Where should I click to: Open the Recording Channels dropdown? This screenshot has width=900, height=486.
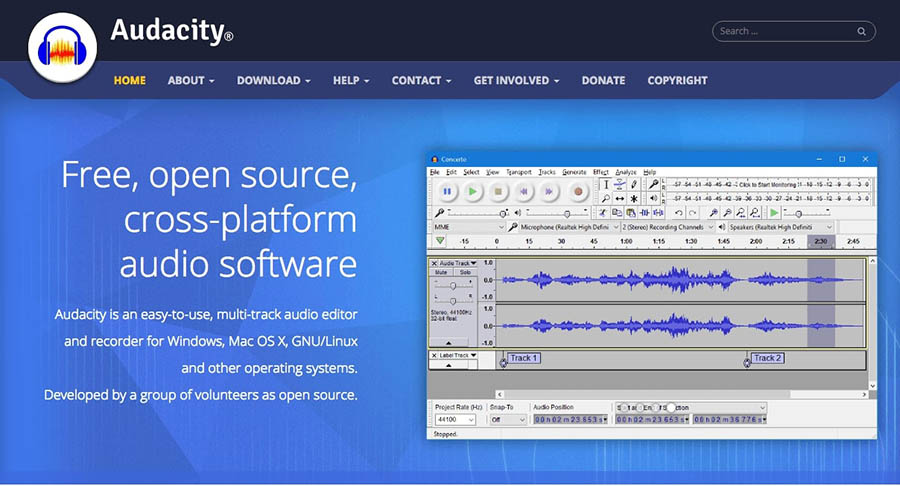click(668, 227)
